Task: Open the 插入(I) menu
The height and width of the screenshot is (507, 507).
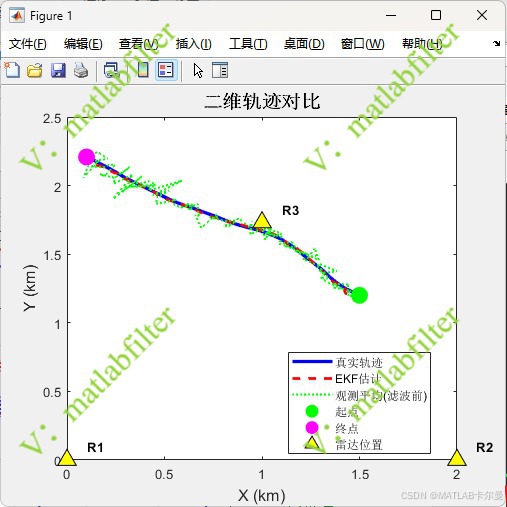Action: [194, 44]
